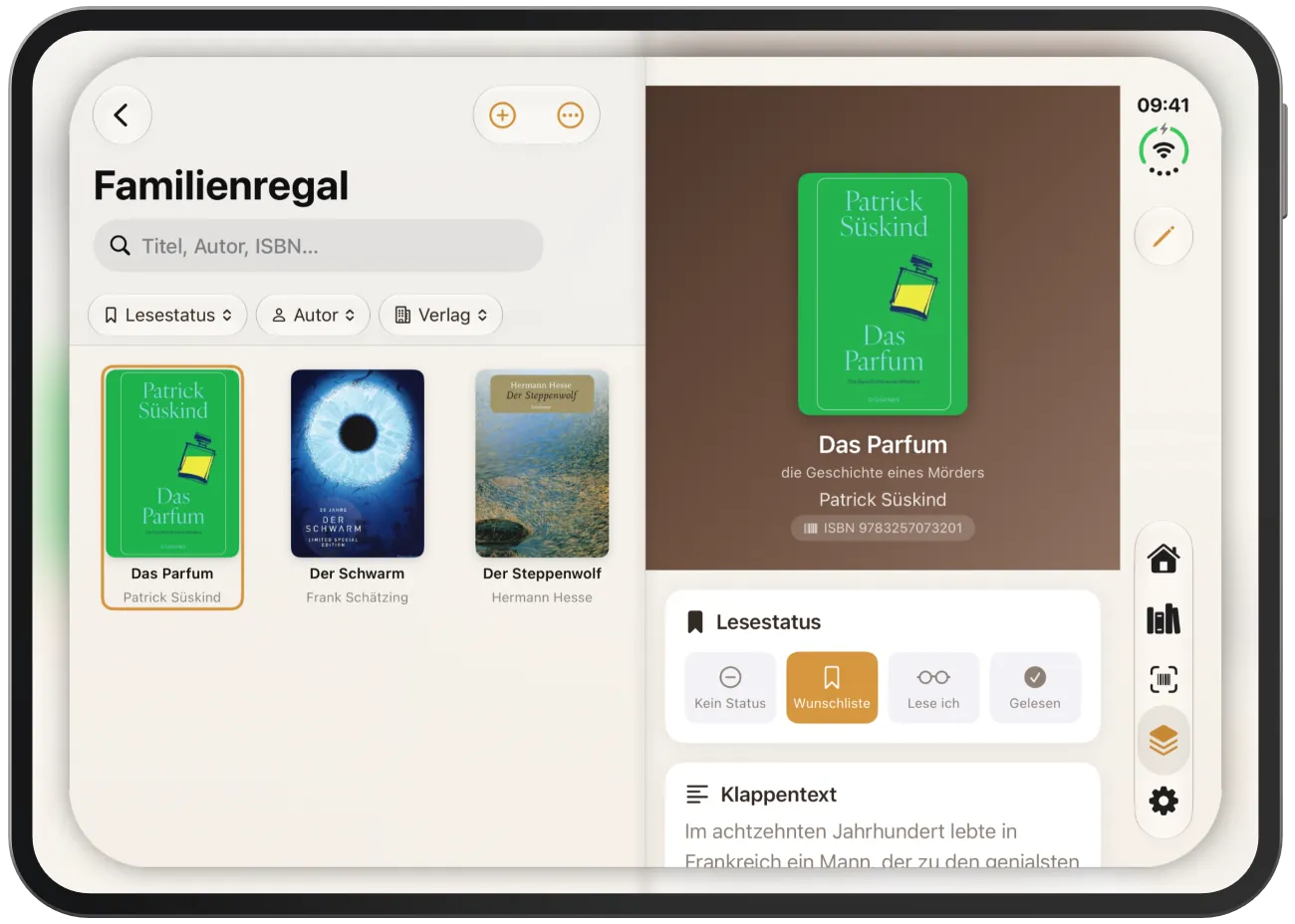
Task: Click the Klappentext section heading
Action: coord(779,795)
